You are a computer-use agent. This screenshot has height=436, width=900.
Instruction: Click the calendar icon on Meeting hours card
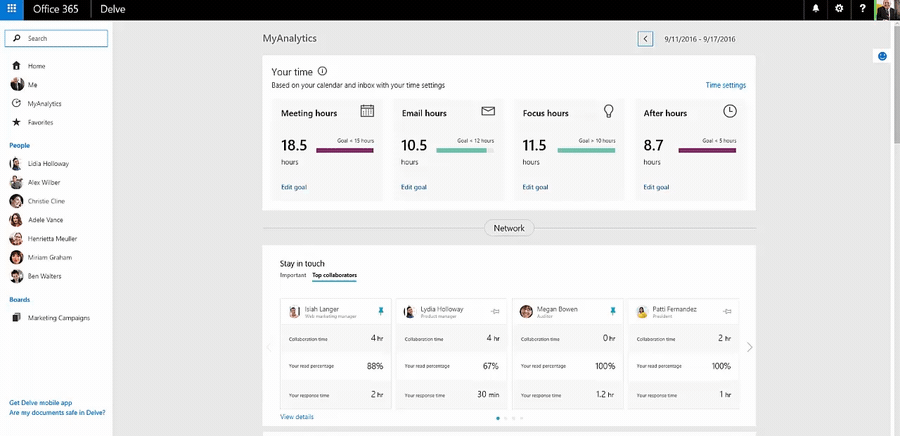click(x=367, y=111)
